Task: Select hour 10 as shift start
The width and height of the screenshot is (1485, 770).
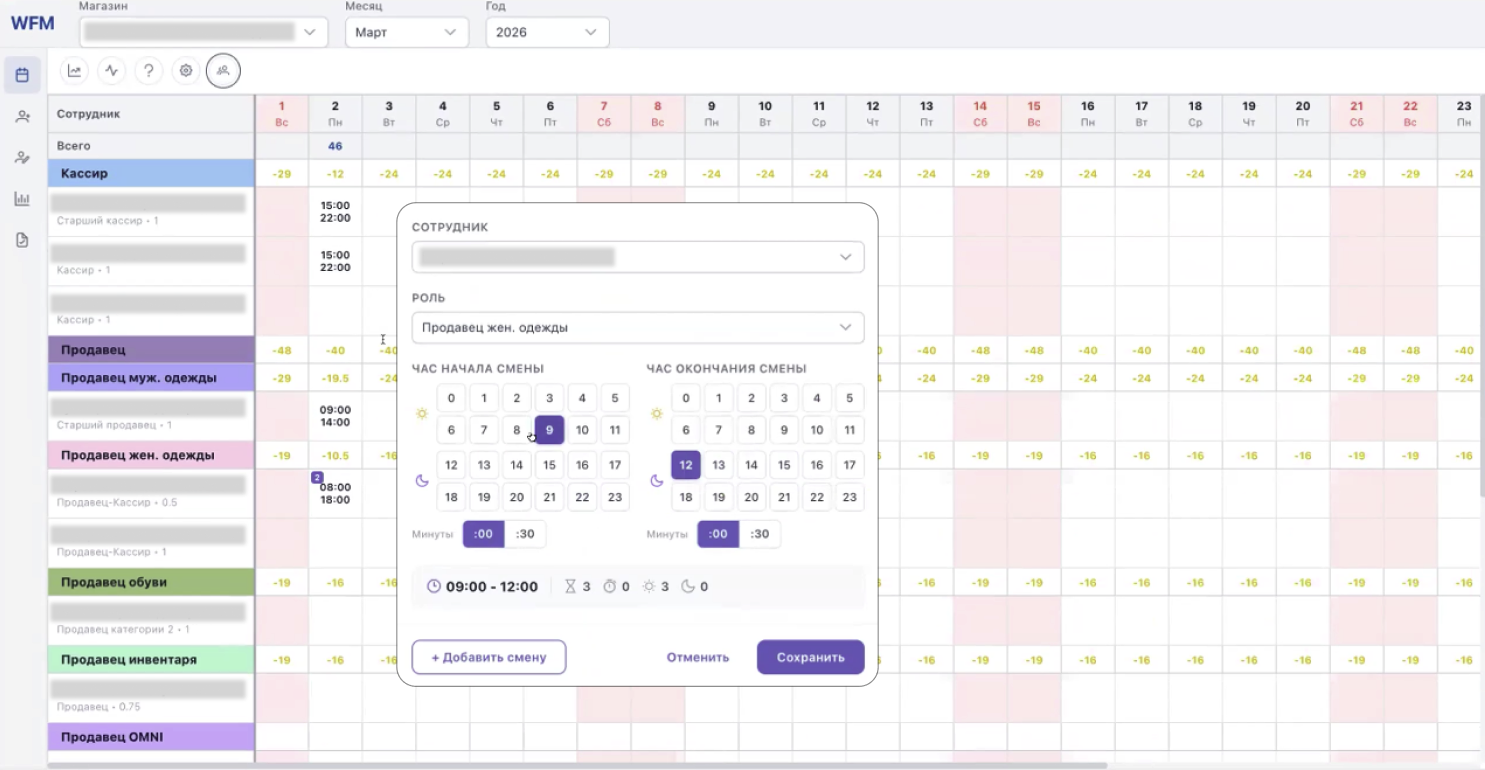Action: pyautogui.click(x=582, y=430)
